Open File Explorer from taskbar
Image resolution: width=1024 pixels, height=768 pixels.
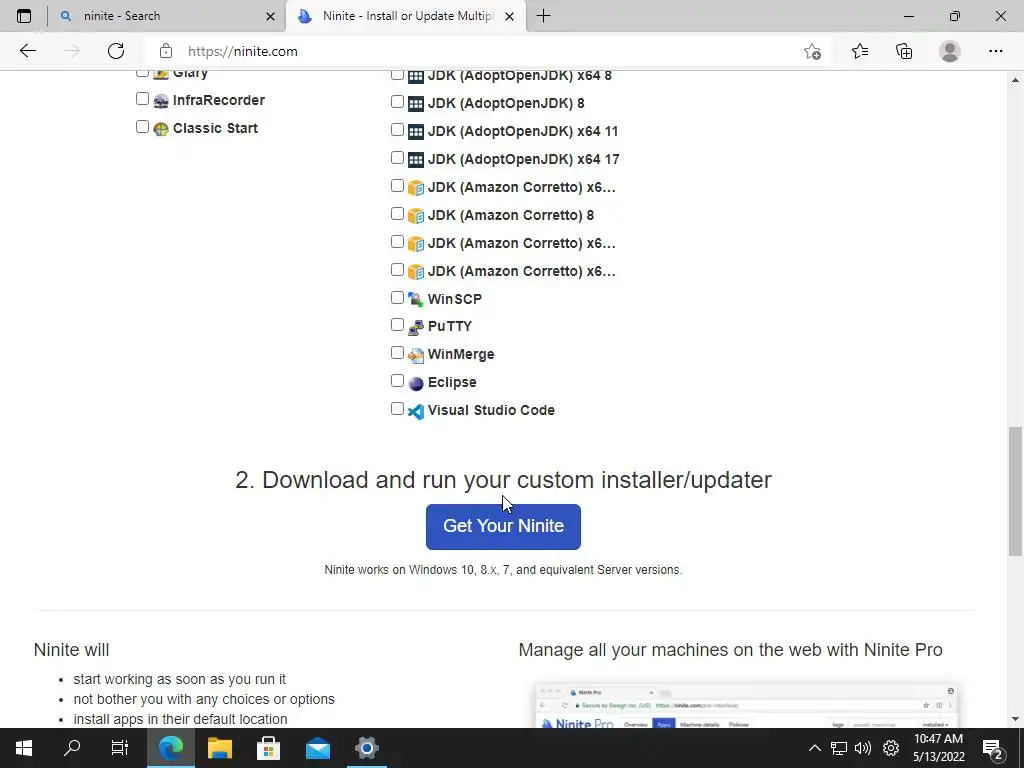pyautogui.click(x=220, y=748)
